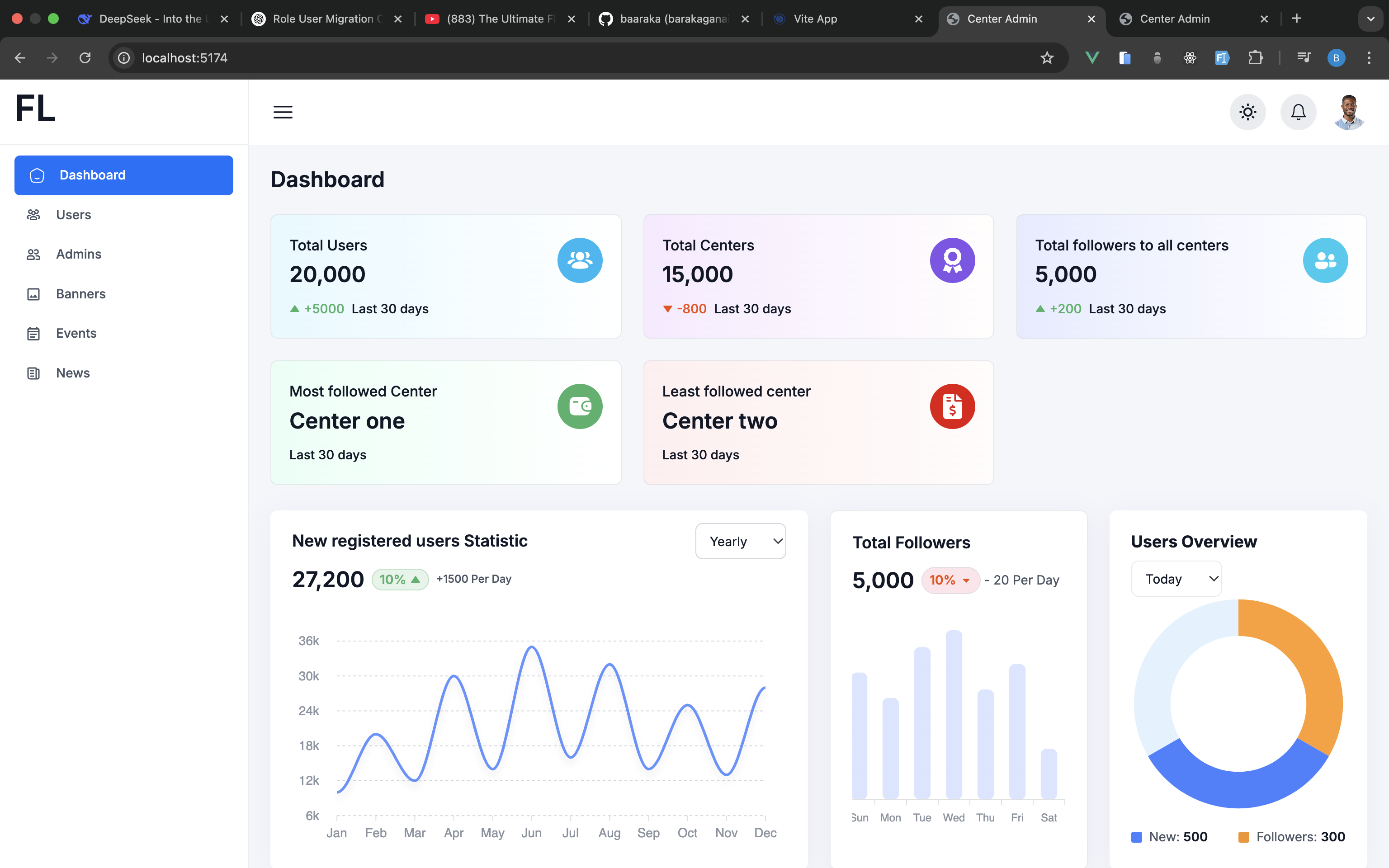Expand the Yearly statistic dropdown

coord(741,541)
